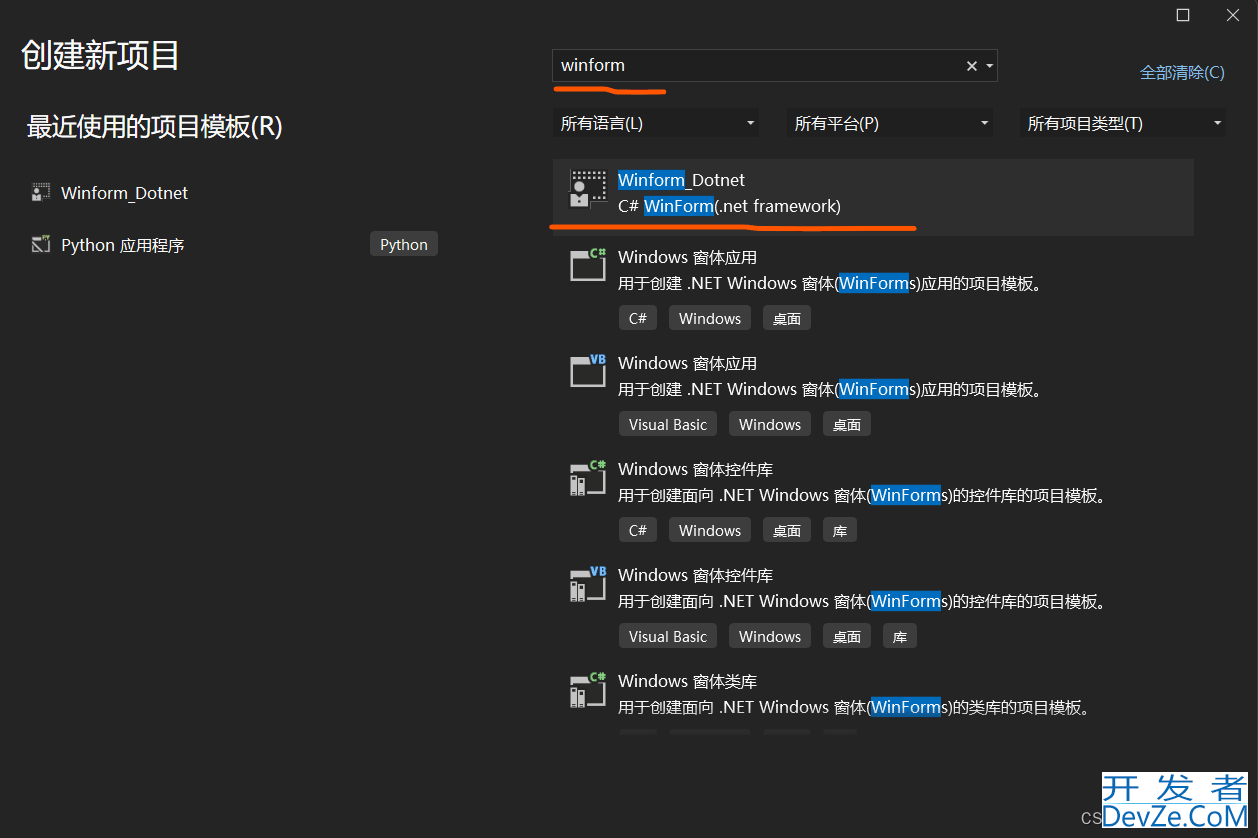
Task: Click C# Windows 窗体控件库 template icon
Action: tap(588, 478)
